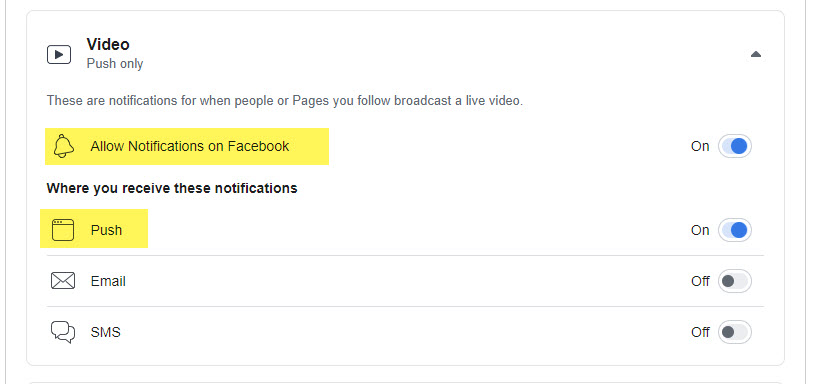Click the Push browser window icon

(63, 230)
